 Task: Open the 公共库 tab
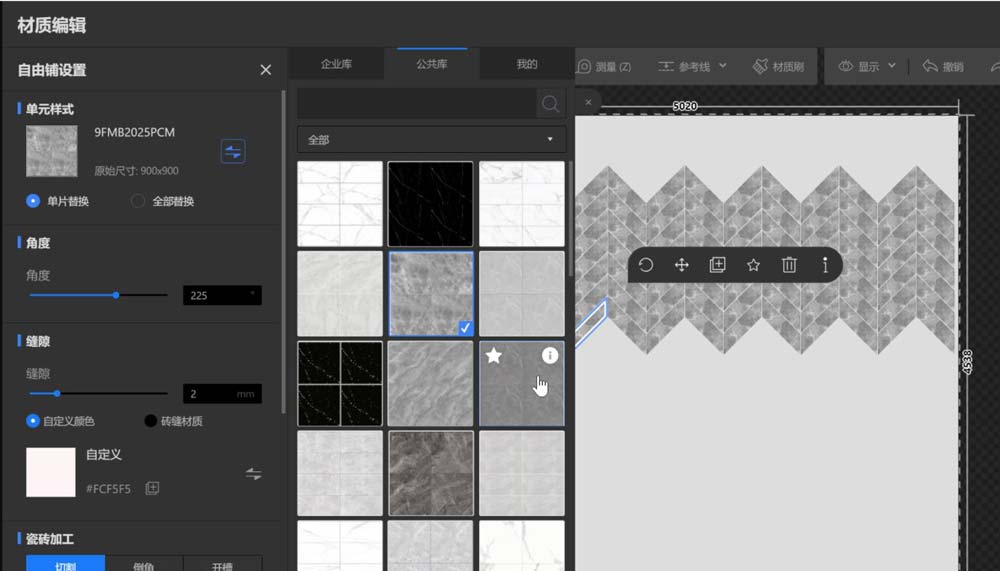432,64
